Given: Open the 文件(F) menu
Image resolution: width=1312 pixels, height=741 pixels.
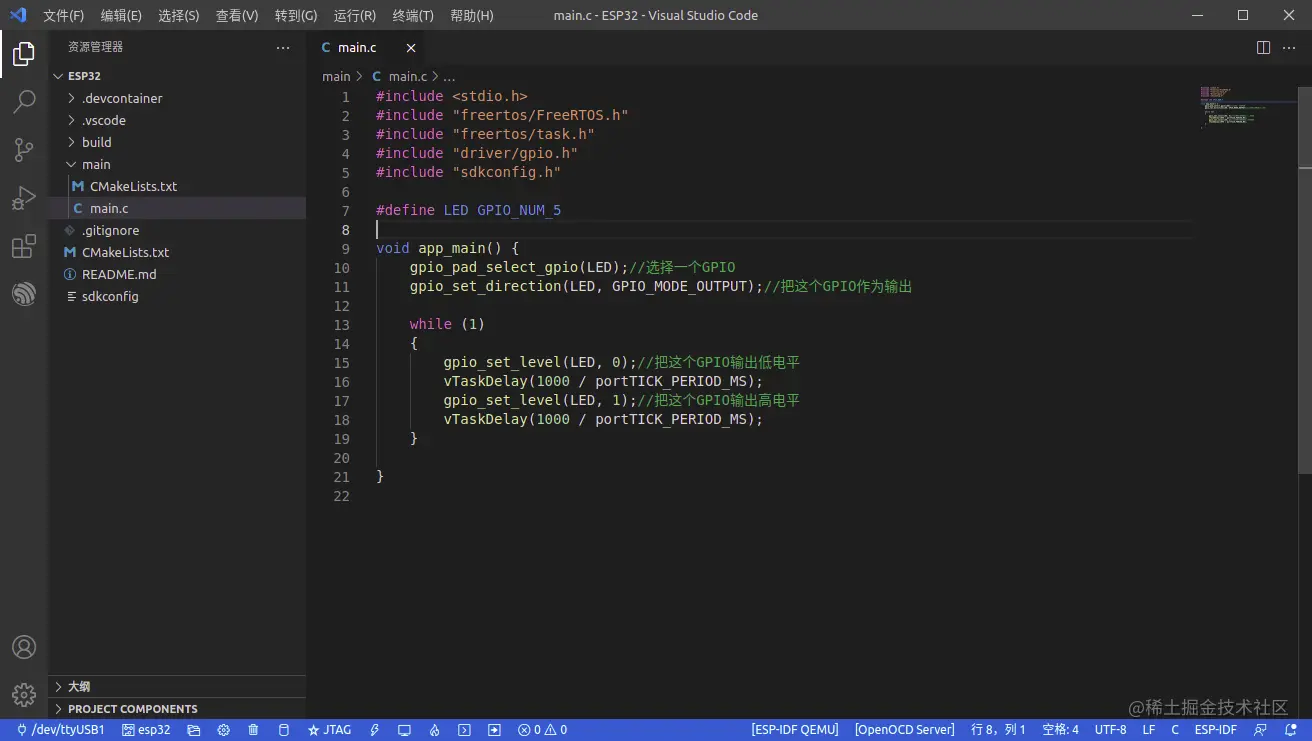Looking at the screenshot, I should (x=64, y=15).
